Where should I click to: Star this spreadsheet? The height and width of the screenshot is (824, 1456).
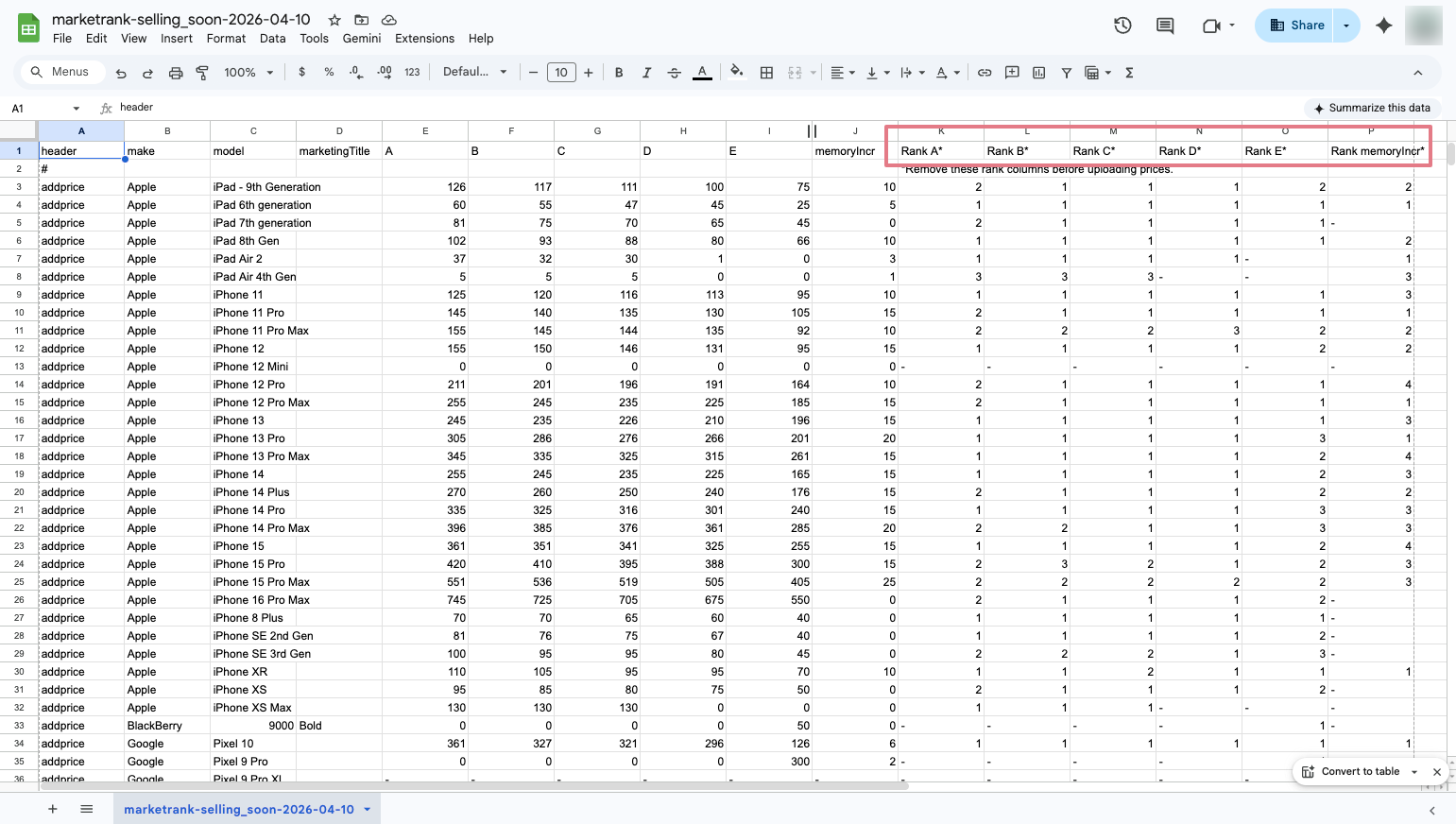tap(334, 20)
